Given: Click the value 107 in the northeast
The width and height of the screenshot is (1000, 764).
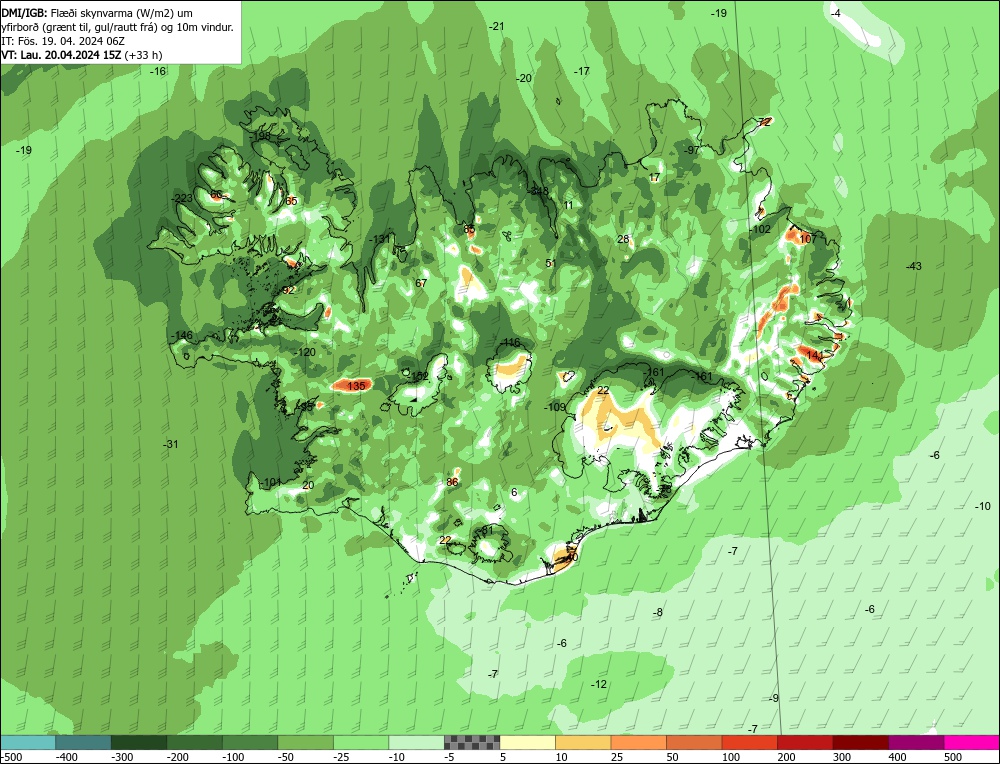Looking at the screenshot, I should tap(808, 239).
